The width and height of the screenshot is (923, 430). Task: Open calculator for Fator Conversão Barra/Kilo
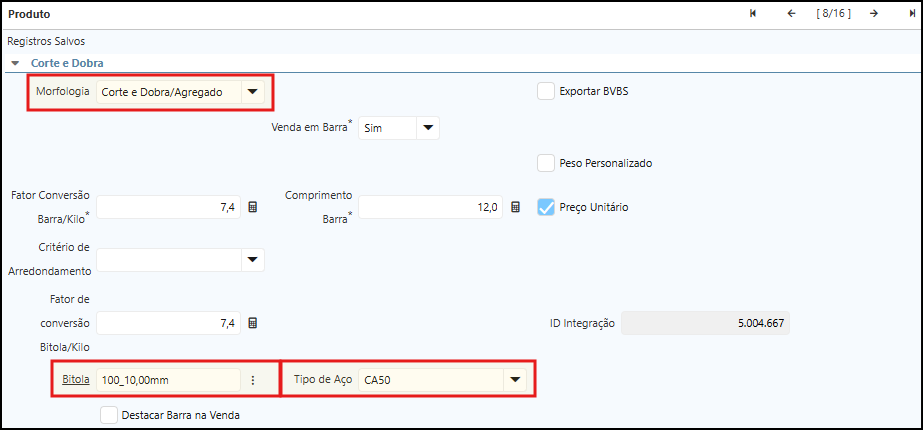(253, 207)
